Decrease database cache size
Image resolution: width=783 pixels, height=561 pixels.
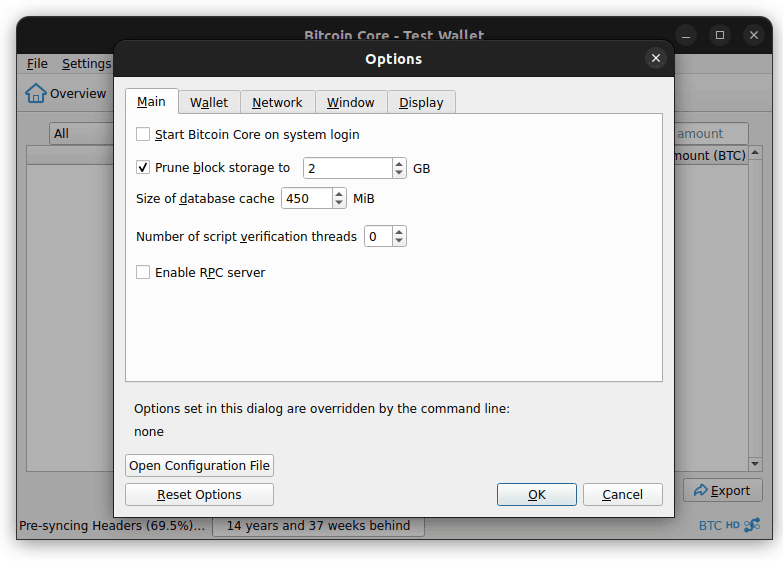click(339, 203)
